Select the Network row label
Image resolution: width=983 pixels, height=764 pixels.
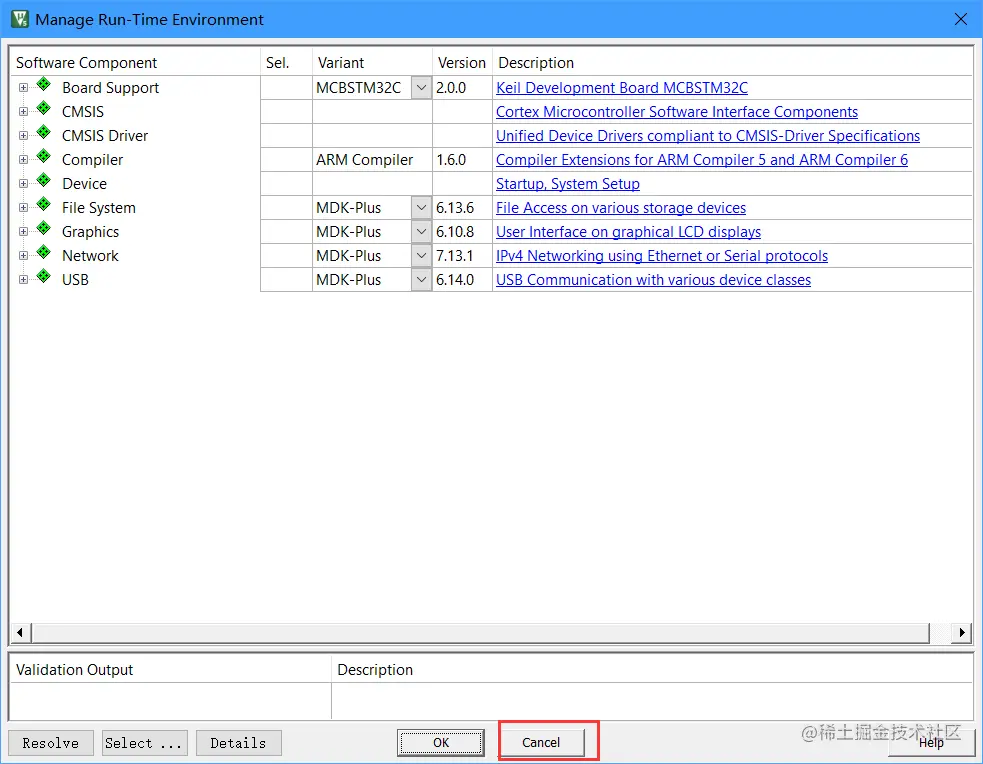click(90, 256)
